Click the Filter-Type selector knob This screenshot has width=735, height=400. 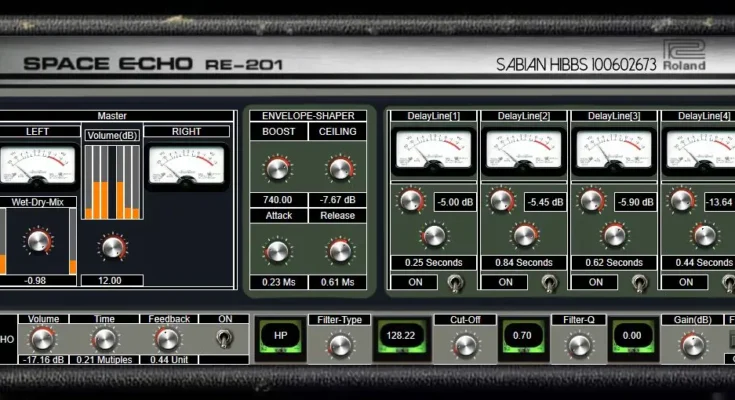340,346
